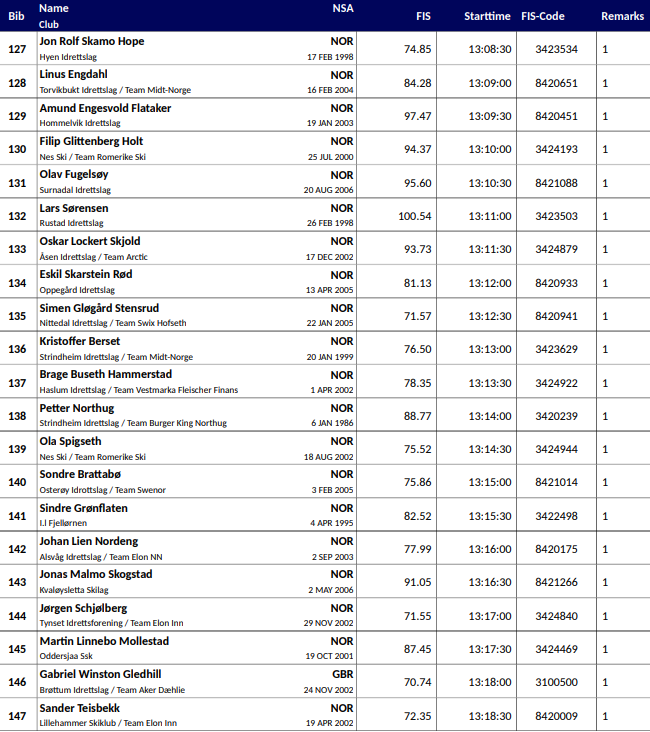Select Gabriel Winston Gledhill's name
The width and height of the screenshot is (650, 732).
tap(100, 674)
